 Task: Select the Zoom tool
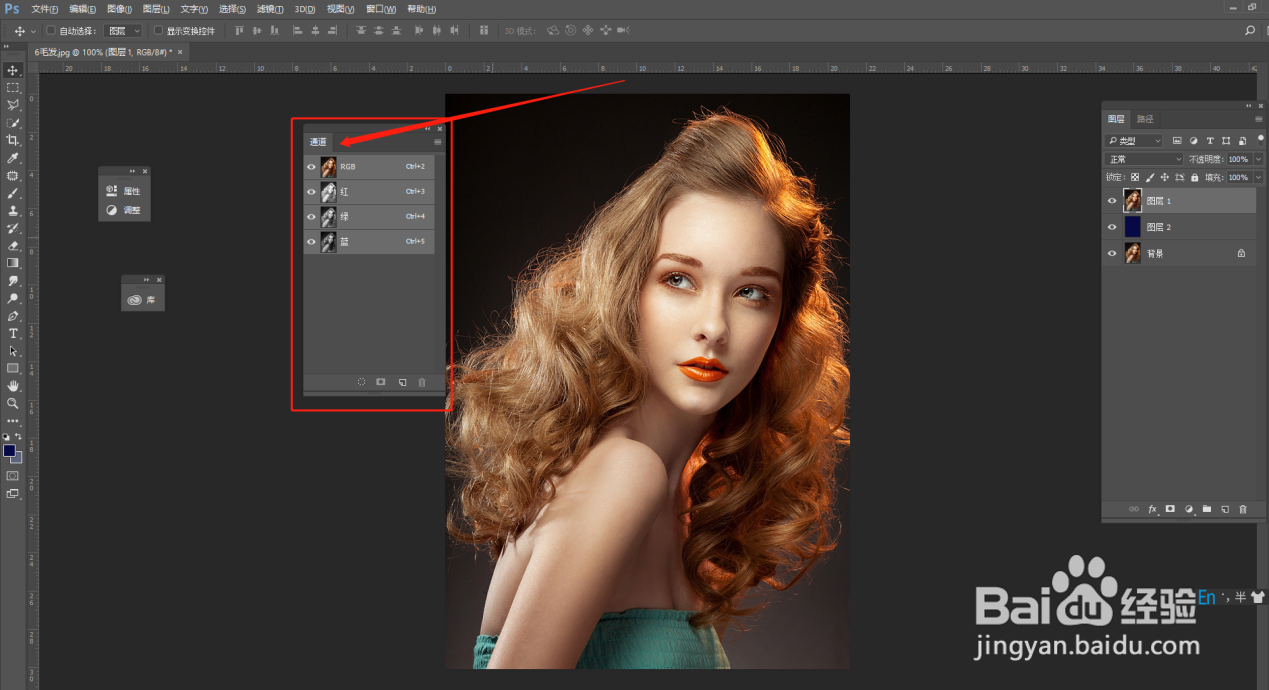pos(13,404)
